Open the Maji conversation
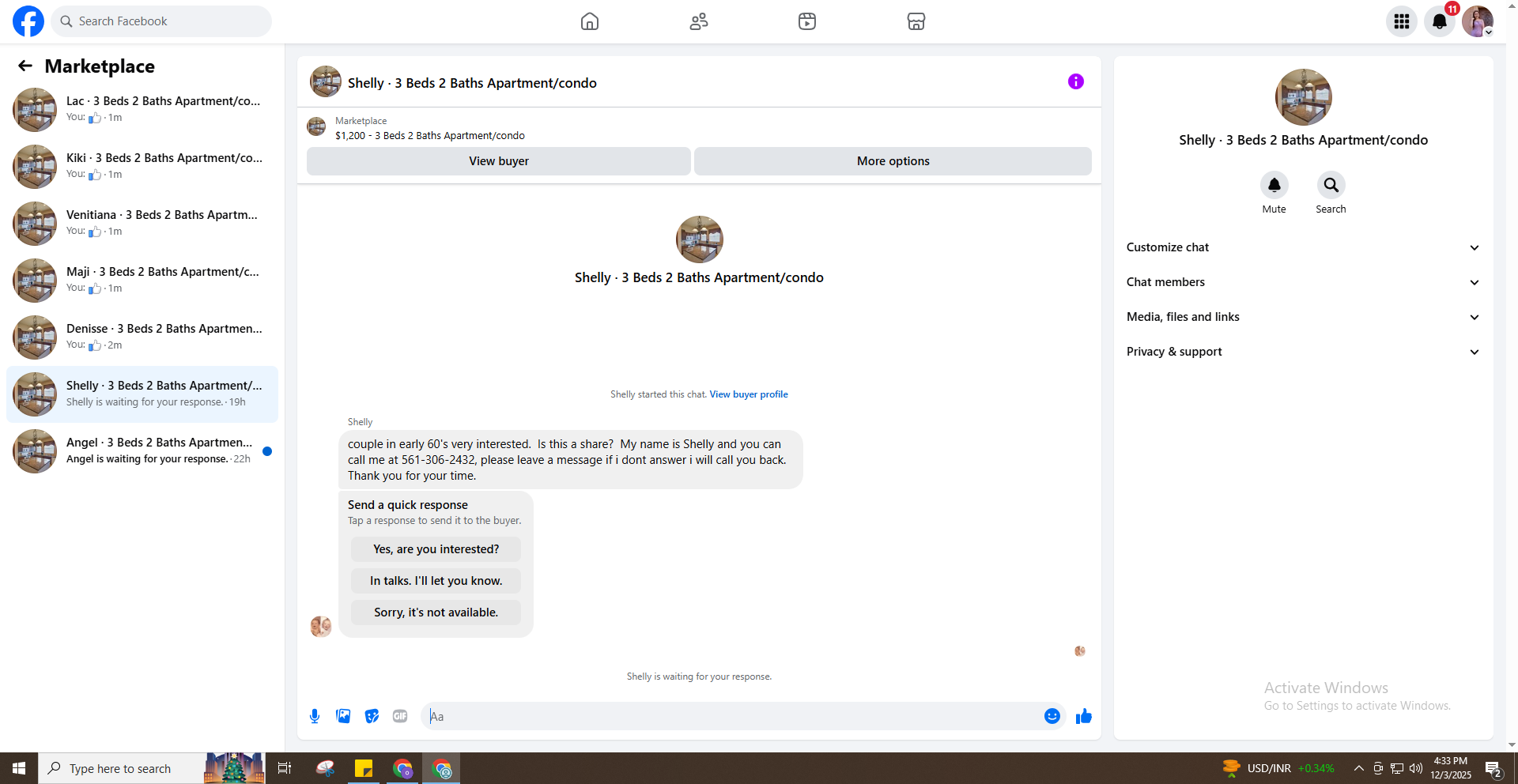The image size is (1518, 784). (x=142, y=281)
